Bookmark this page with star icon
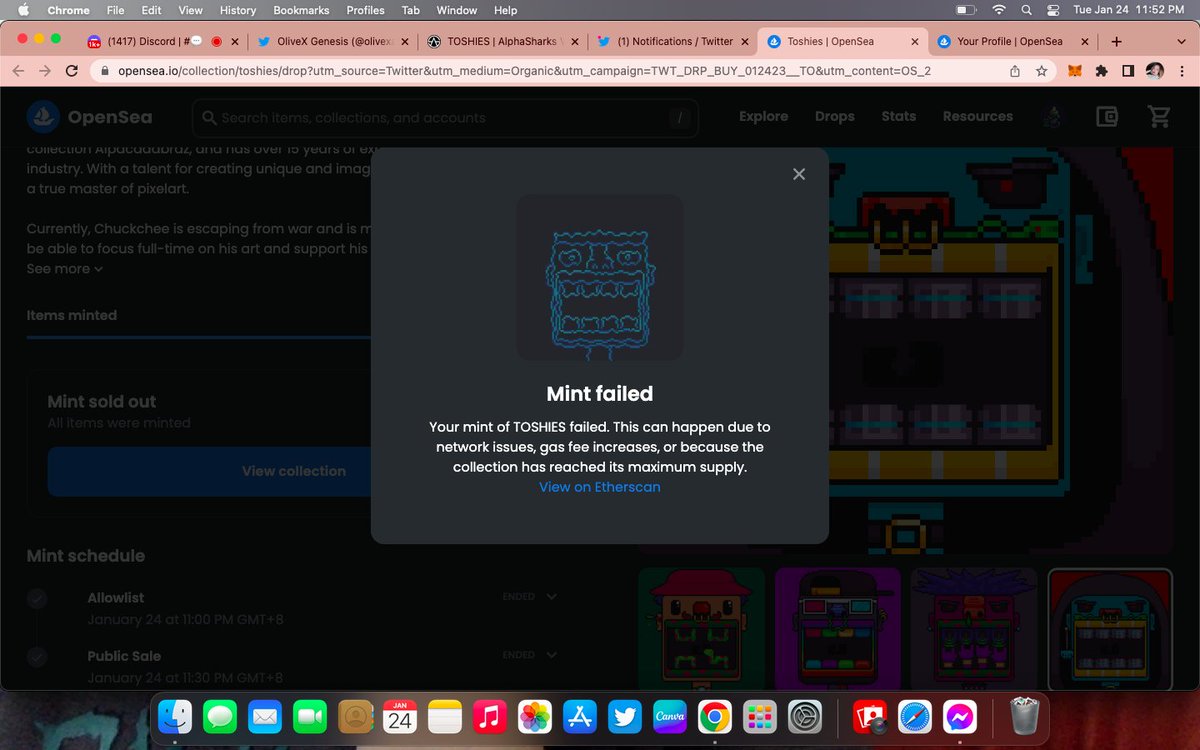The width and height of the screenshot is (1200, 750). click(1041, 71)
